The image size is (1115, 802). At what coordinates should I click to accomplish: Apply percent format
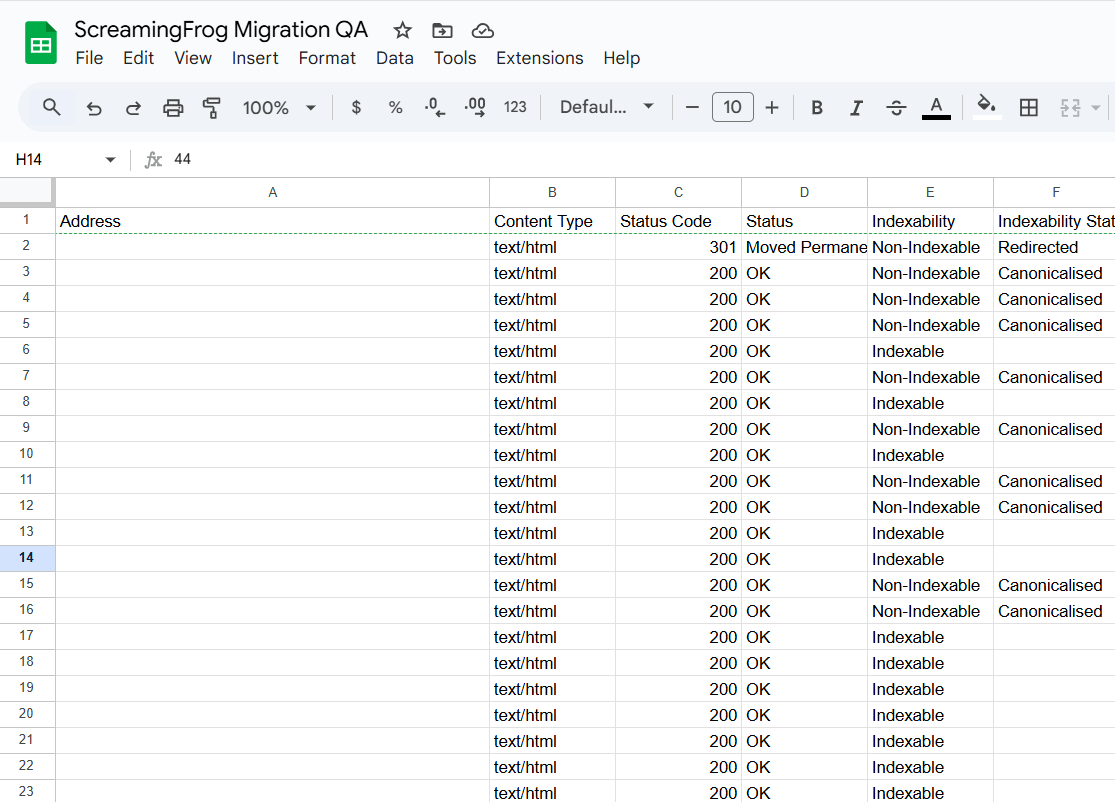[x=395, y=107]
